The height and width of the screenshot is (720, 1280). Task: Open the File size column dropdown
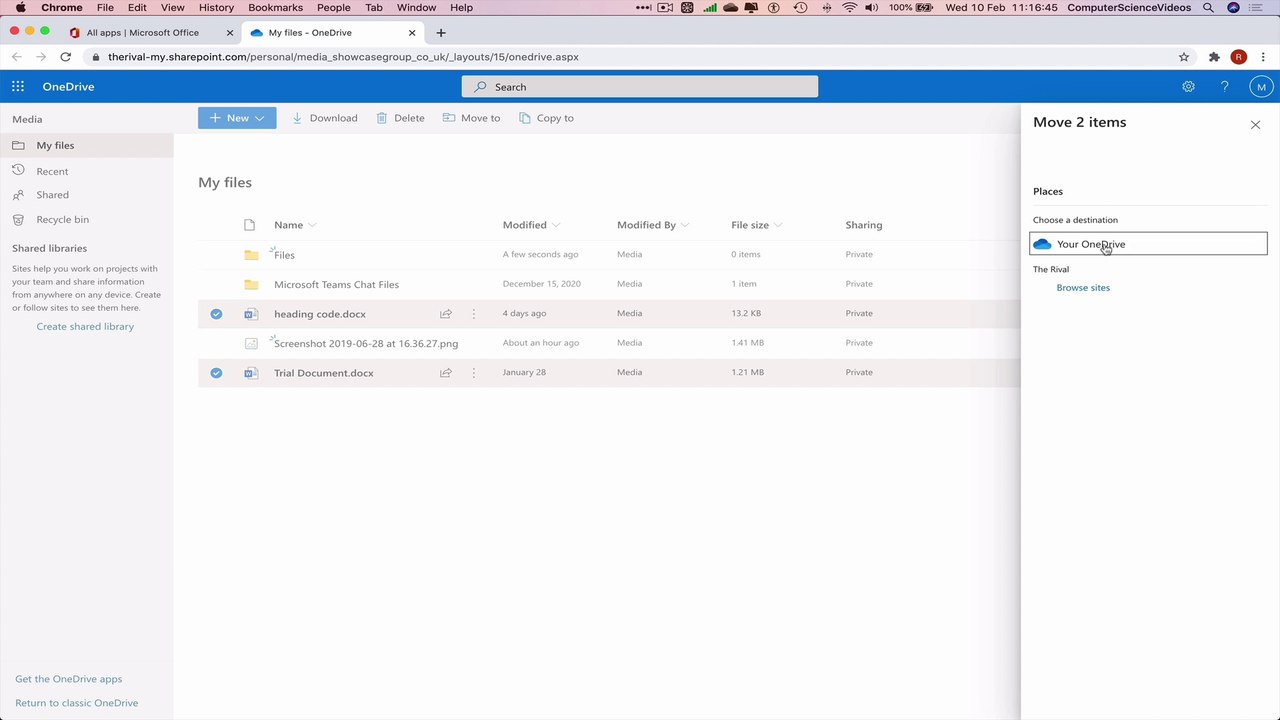(x=756, y=225)
